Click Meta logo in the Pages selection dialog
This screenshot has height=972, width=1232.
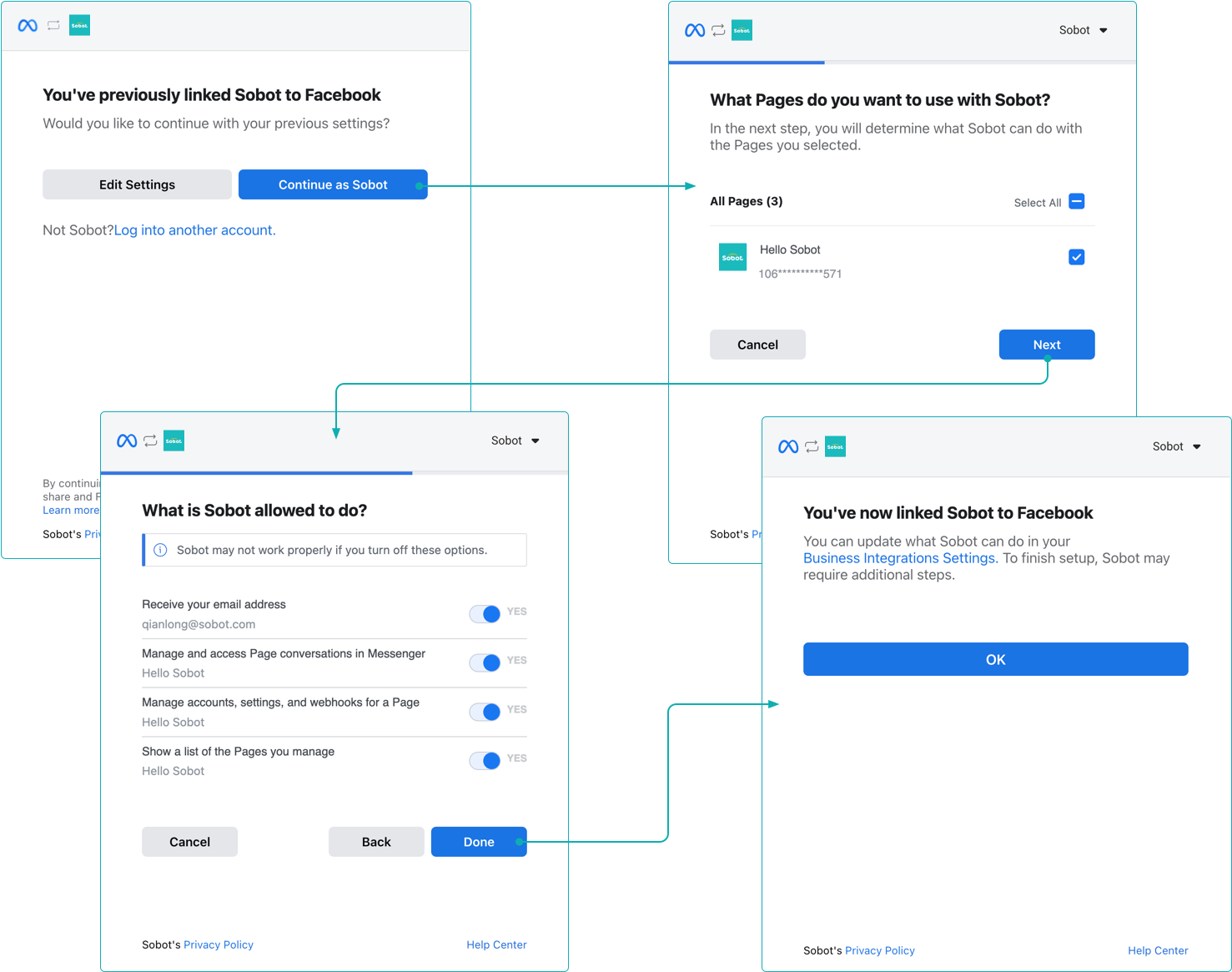(x=695, y=31)
